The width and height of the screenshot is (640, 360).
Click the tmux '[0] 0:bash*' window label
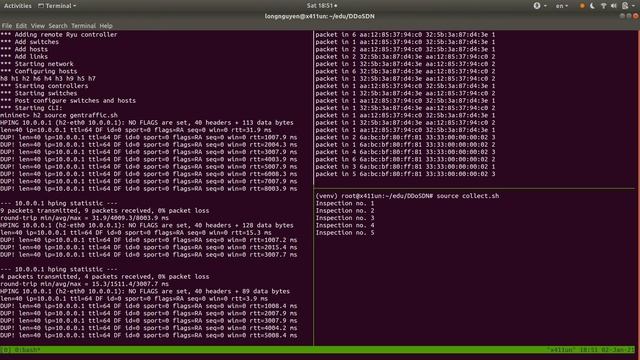point(20,350)
